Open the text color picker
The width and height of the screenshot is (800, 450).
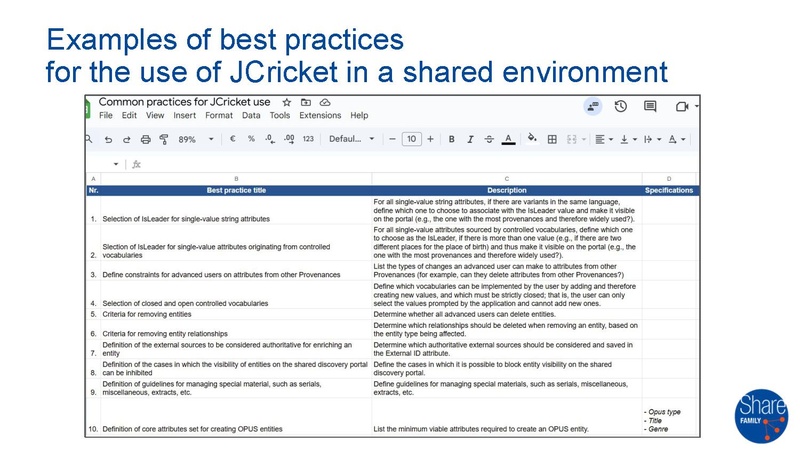[x=508, y=139]
